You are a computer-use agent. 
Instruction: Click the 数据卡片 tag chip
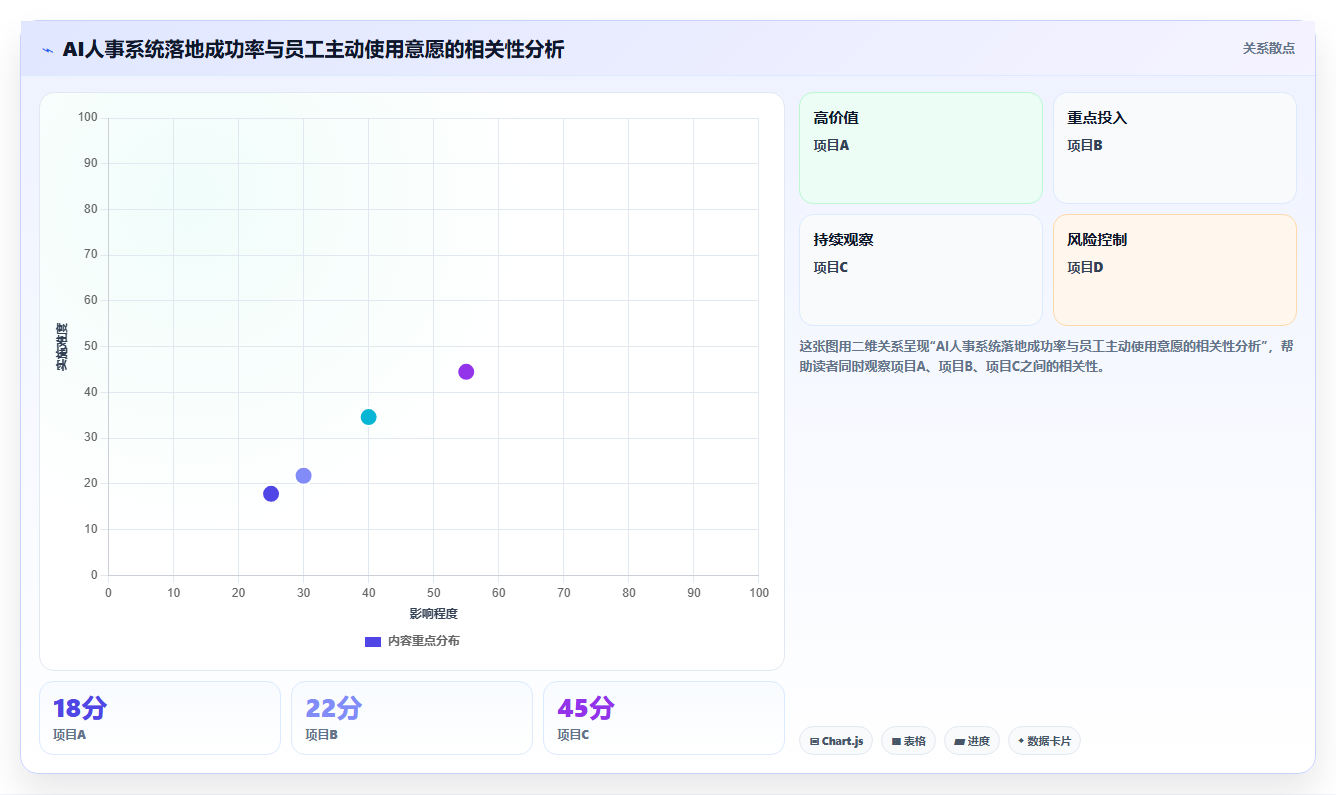[1044, 741]
